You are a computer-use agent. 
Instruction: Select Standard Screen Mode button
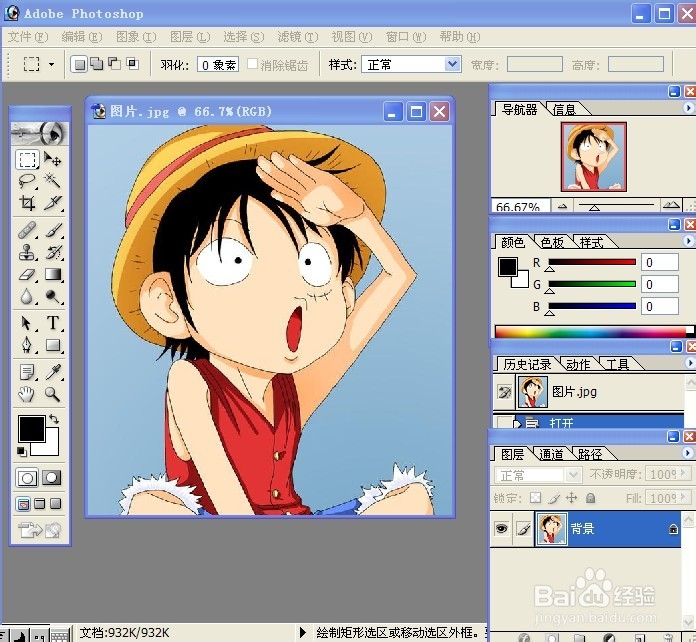click(x=23, y=504)
